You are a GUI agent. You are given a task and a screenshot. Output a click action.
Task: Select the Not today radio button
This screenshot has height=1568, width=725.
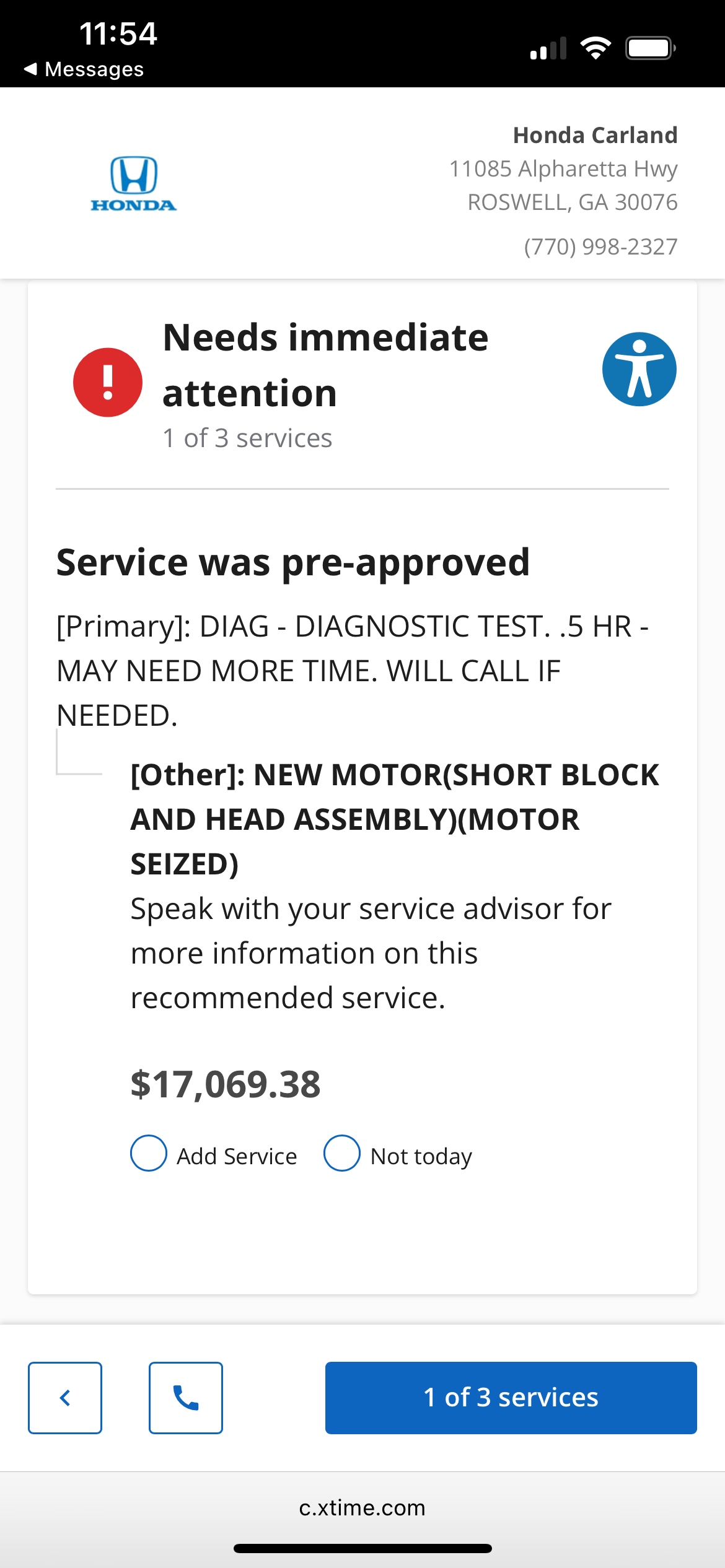tap(342, 1153)
